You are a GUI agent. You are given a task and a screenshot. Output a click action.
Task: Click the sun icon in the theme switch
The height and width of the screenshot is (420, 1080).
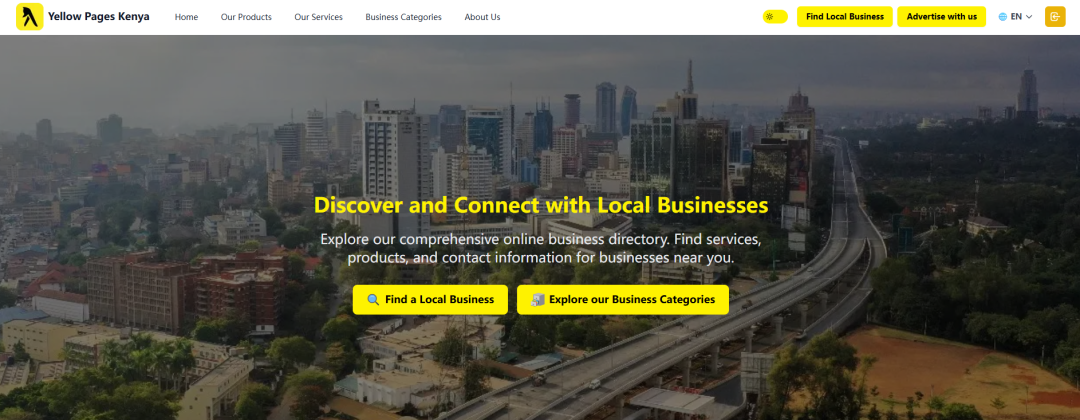[x=769, y=17]
